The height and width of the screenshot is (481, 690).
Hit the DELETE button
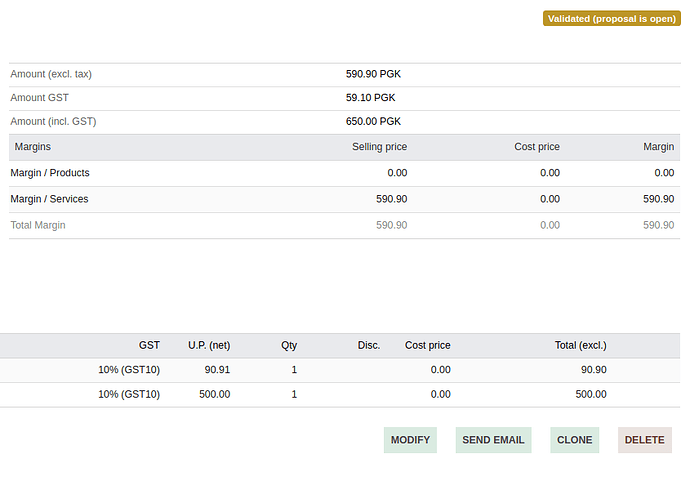(644, 440)
